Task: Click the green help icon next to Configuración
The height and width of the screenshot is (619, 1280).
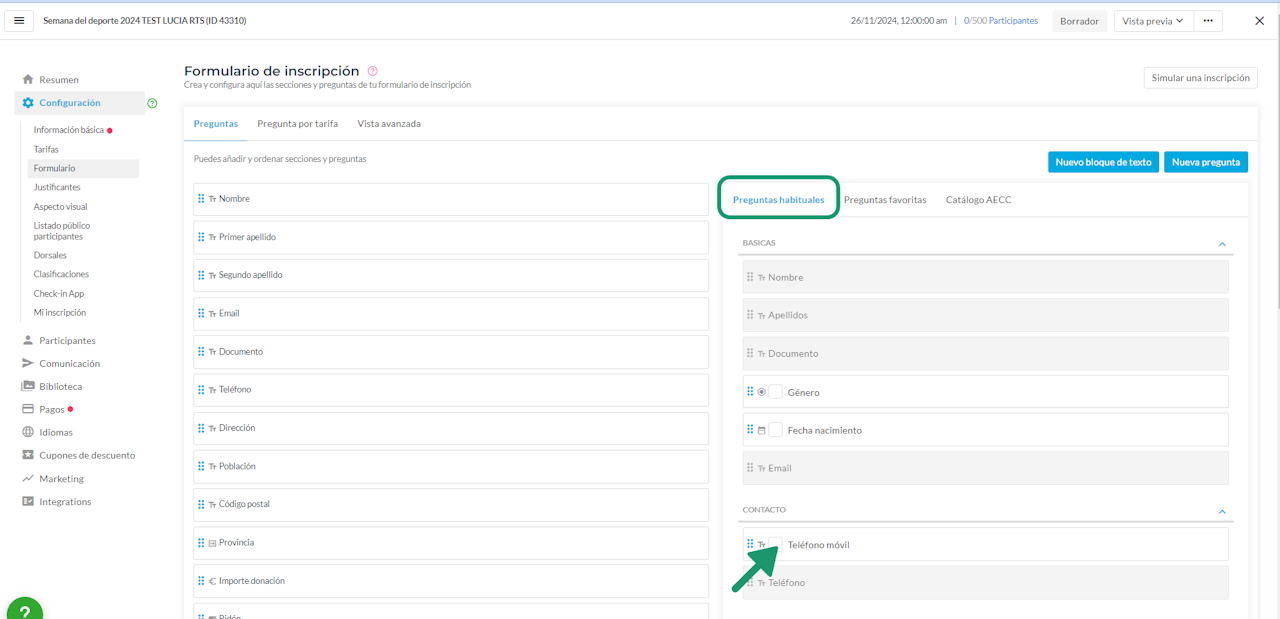Action: click(x=152, y=103)
